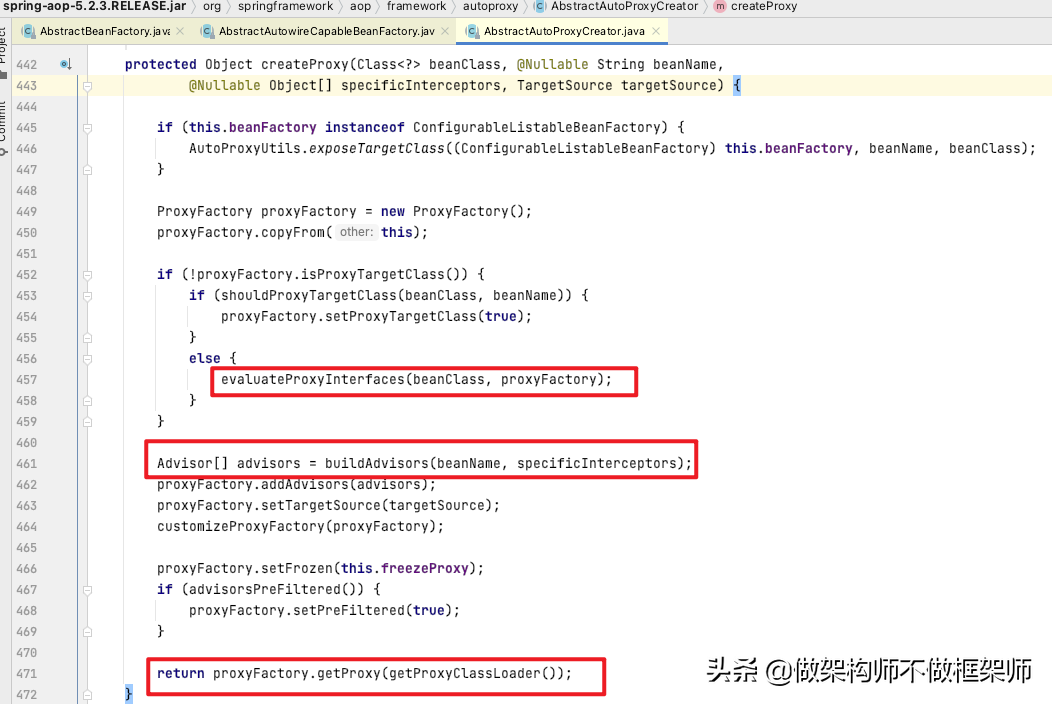Switch to the AbstractBeanFactory.java tab
Image resolution: width=1052 pixels, height=704 pixels.
point(105,32)
